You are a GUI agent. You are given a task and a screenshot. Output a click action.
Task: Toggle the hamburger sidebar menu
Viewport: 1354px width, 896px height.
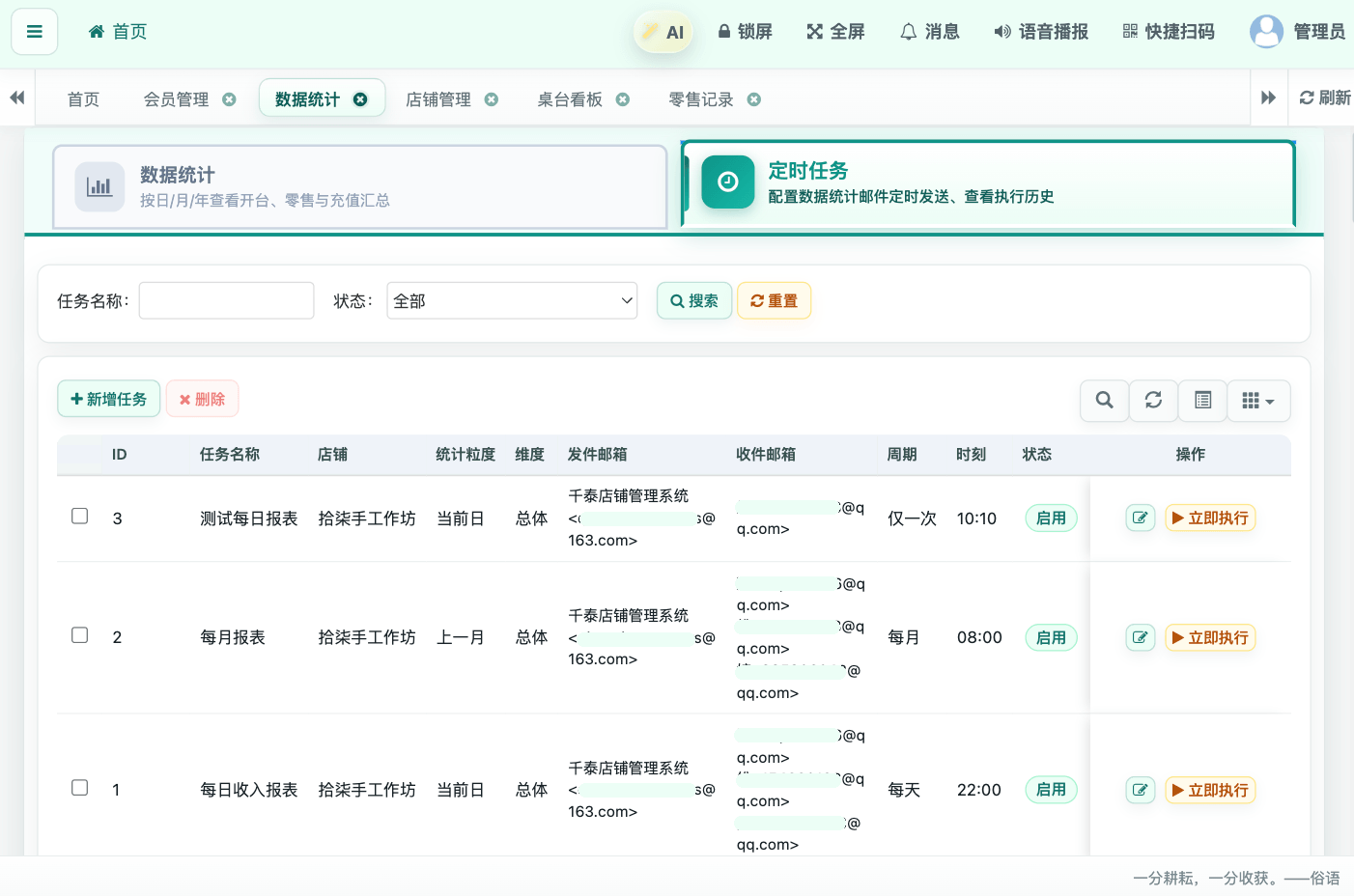pyautogui.click(x=35, y=32)
